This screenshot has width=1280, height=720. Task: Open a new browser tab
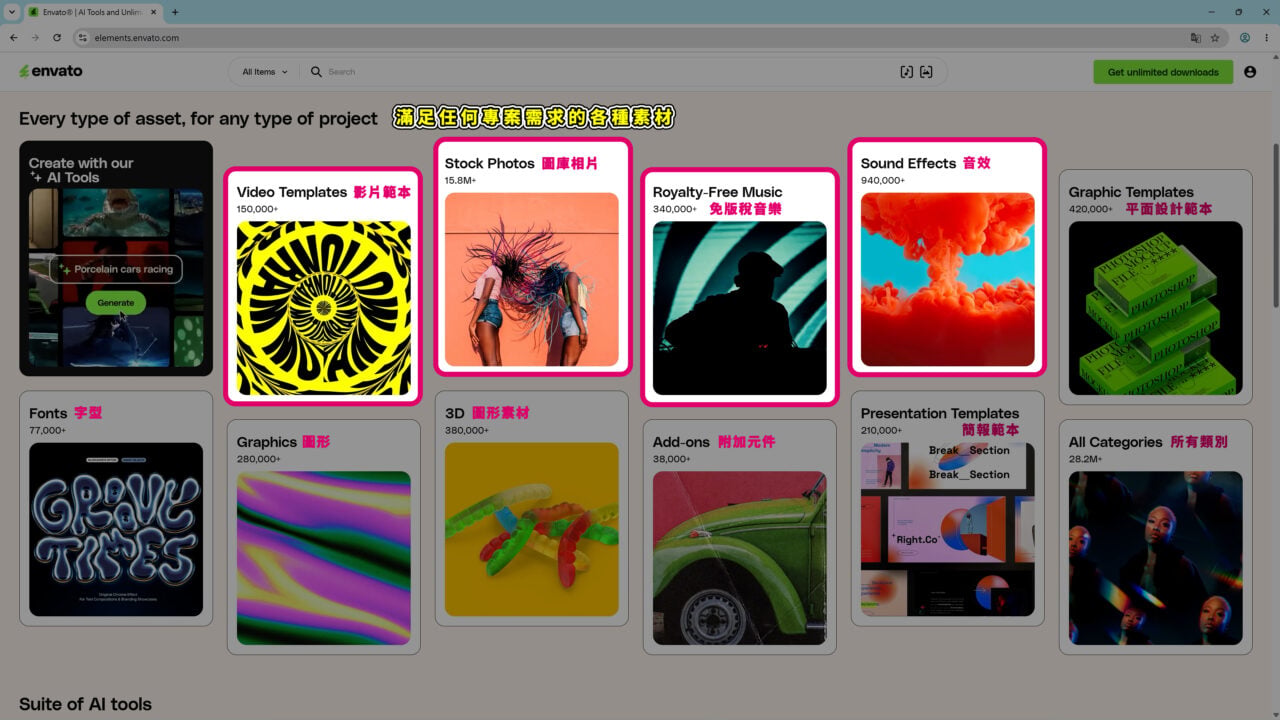175,12
